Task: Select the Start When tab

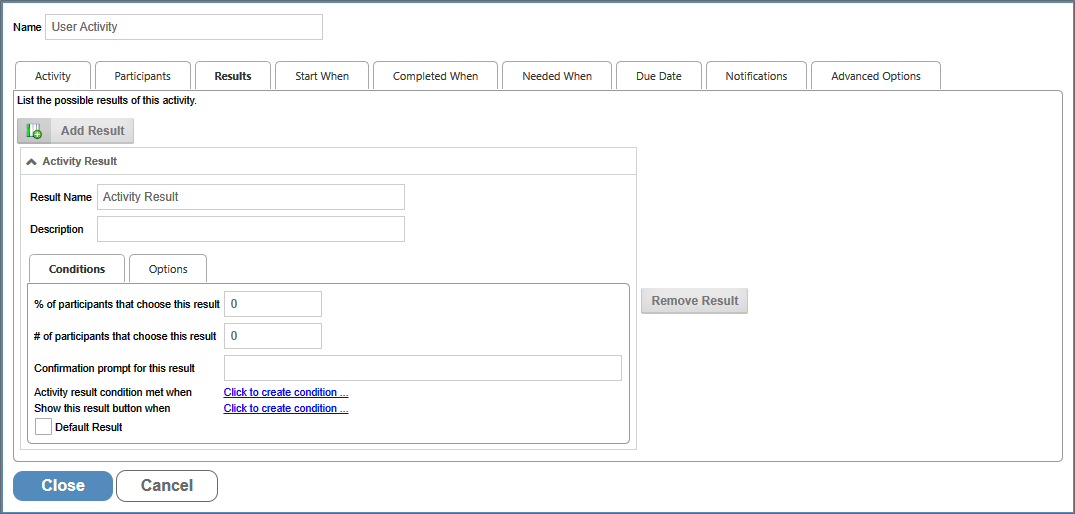Action: pos(322,76)
